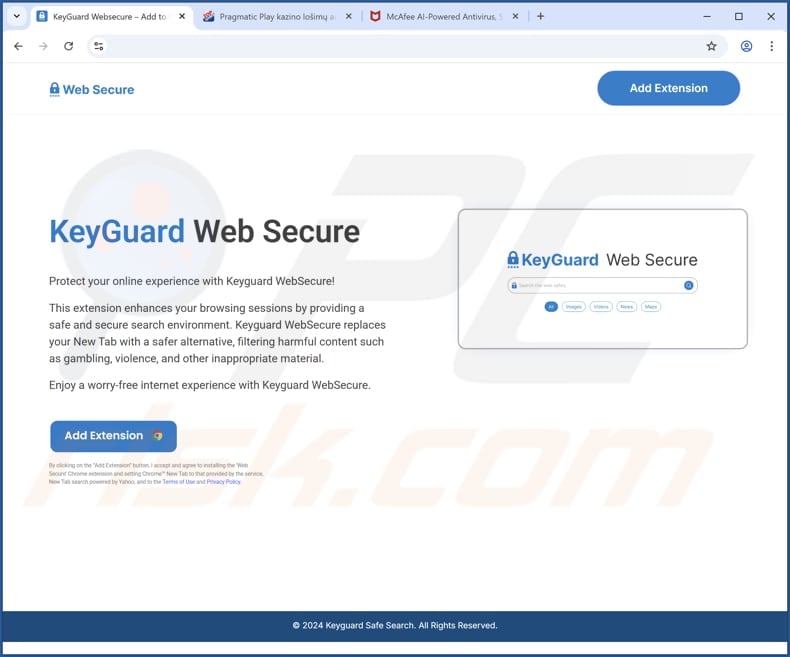Close the KeyGuard Websecure tab

pyautogui.click(x=182, y=17)
